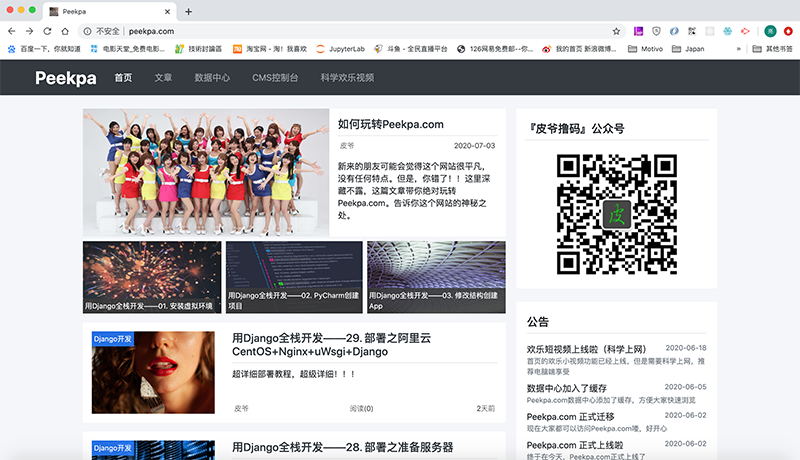800x460 pixels.
Task: Click the fireworks tutorial 01 thumbnail
Action: tap(152, 277)
